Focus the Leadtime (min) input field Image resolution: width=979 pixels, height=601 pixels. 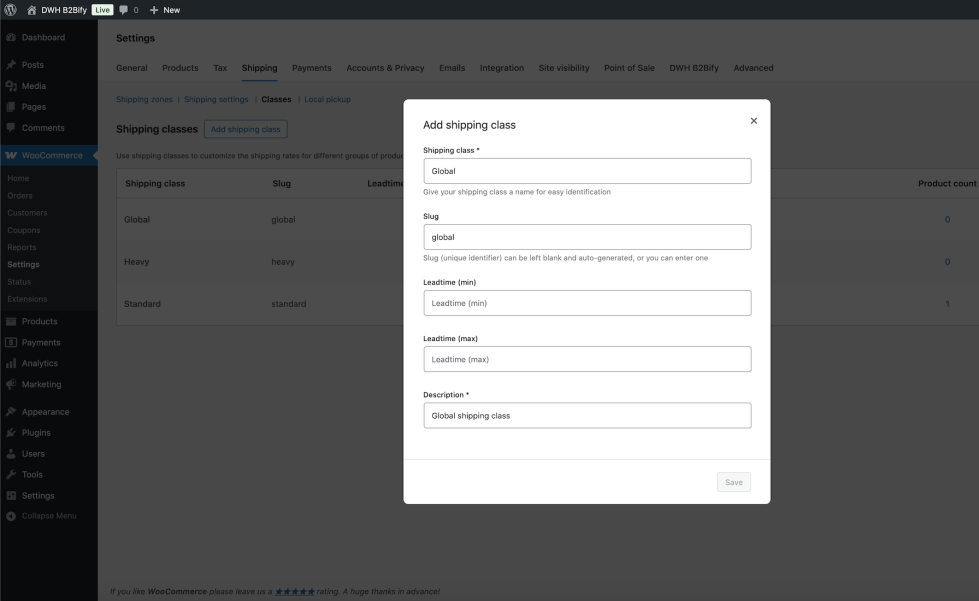587,303
